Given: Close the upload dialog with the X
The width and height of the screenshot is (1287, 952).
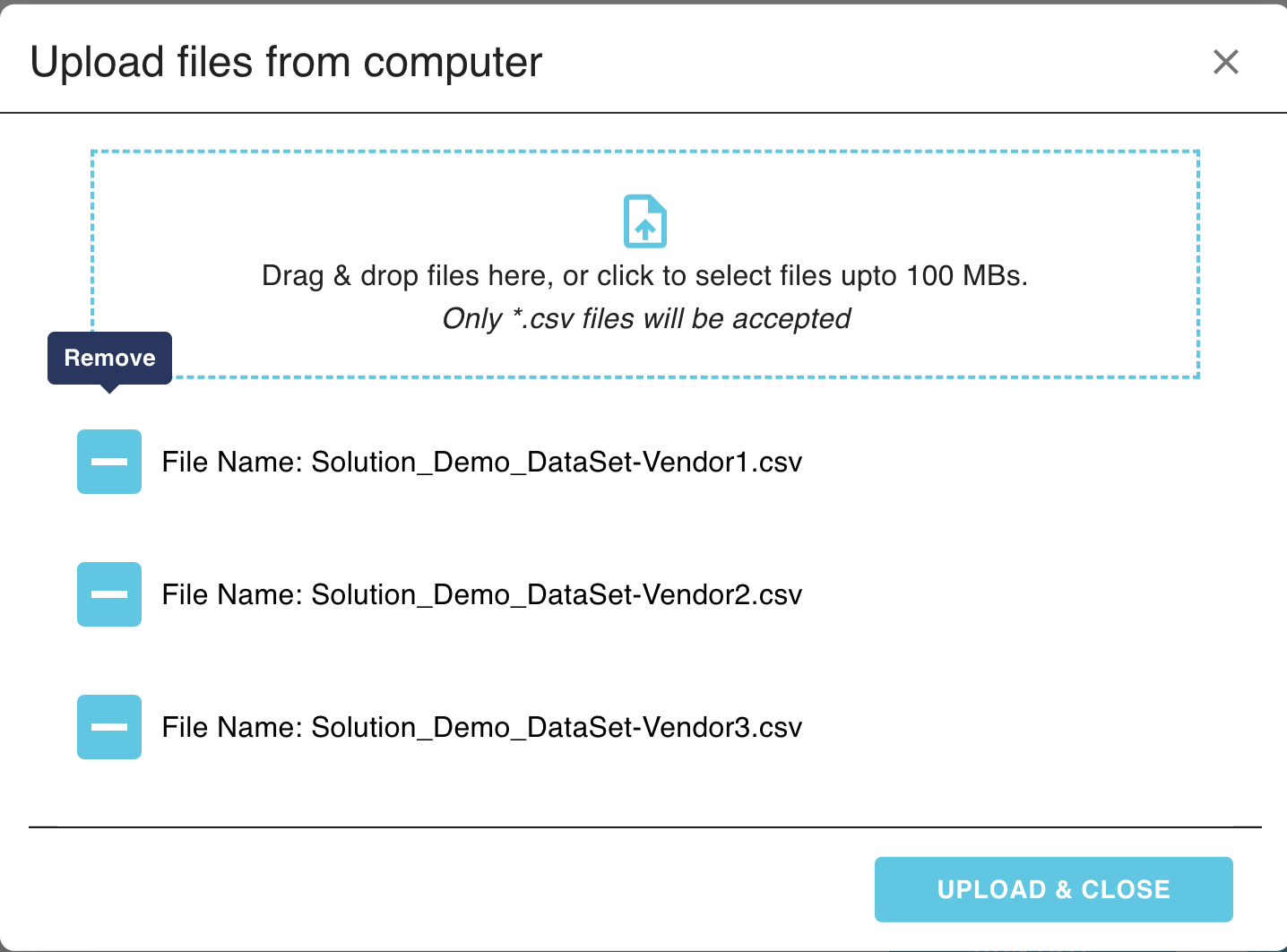Looking at the screenshot, I should pyautogui.click(x=1225, y=62).
